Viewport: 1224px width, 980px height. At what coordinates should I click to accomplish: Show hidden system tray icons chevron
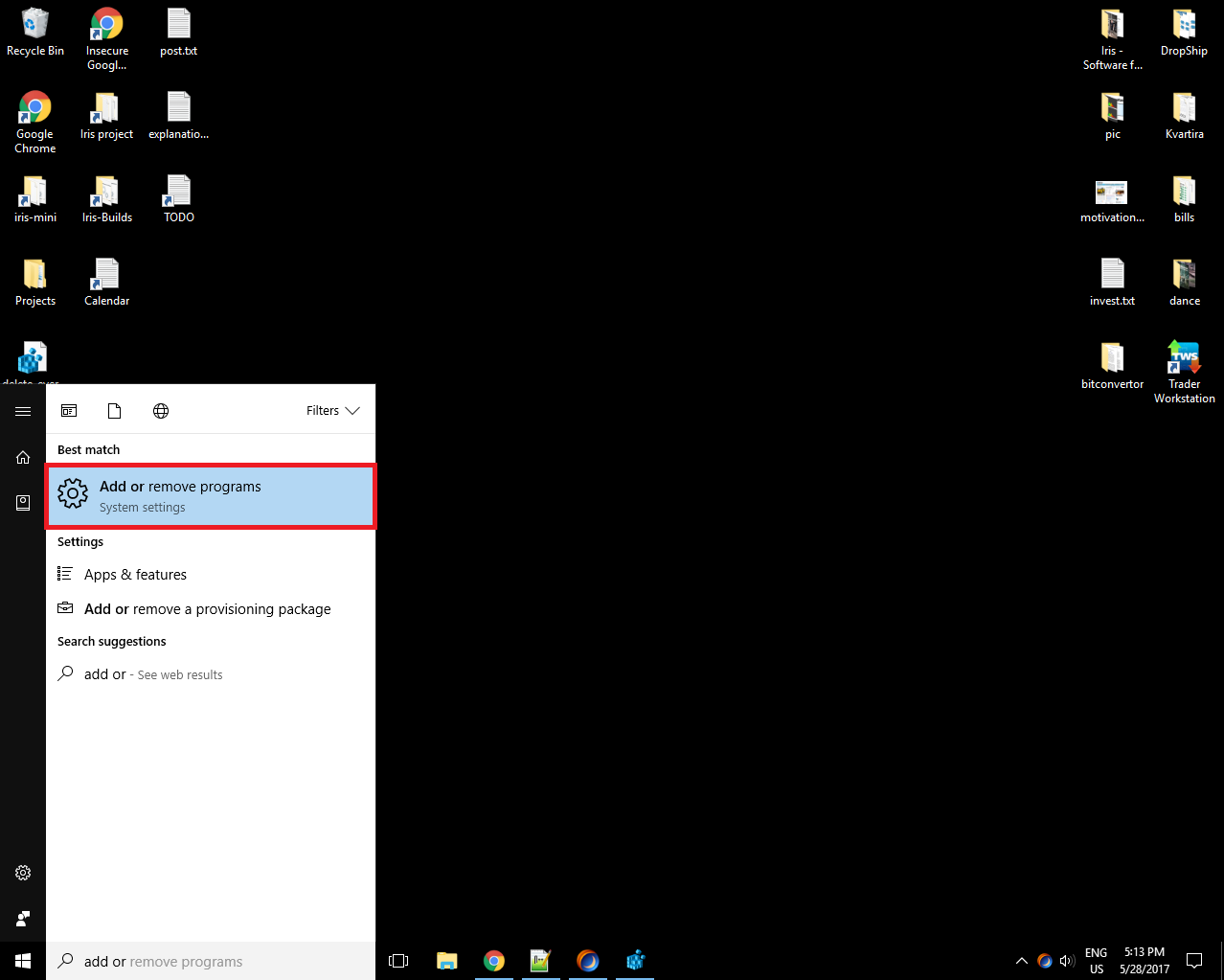click(x=1022, y=961)
